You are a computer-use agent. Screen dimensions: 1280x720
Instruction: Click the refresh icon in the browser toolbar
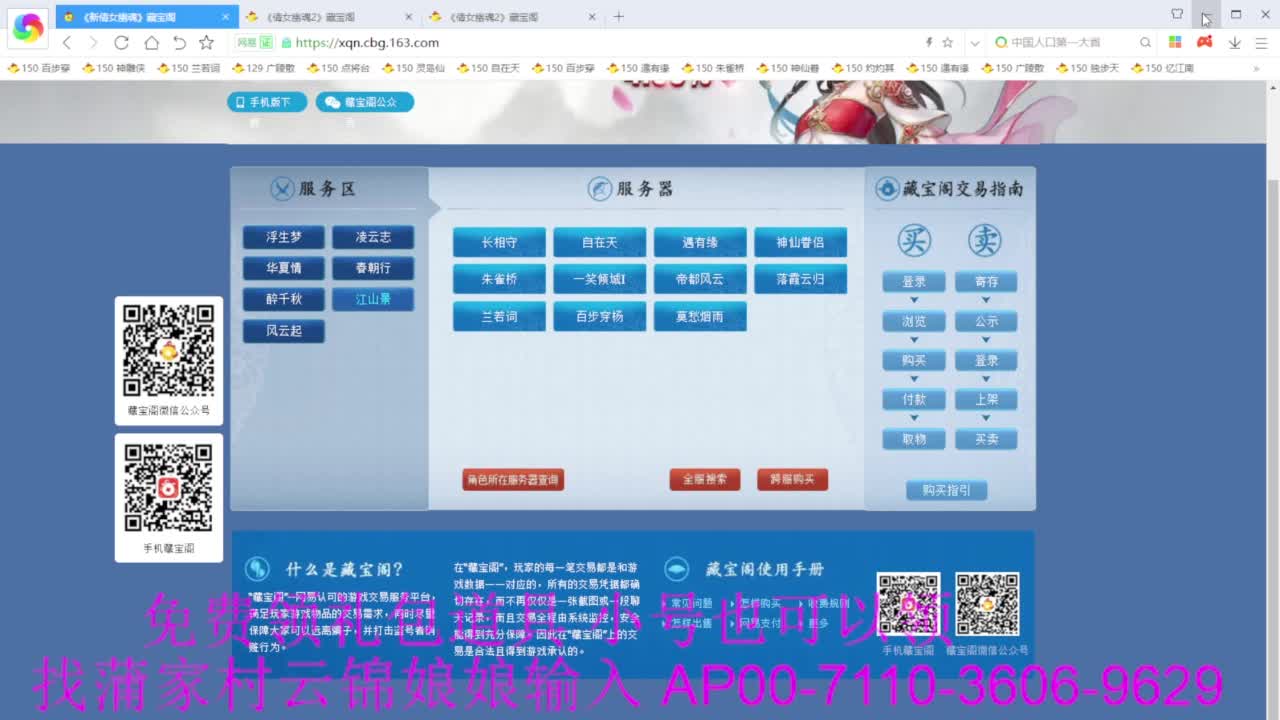(122, 44)
